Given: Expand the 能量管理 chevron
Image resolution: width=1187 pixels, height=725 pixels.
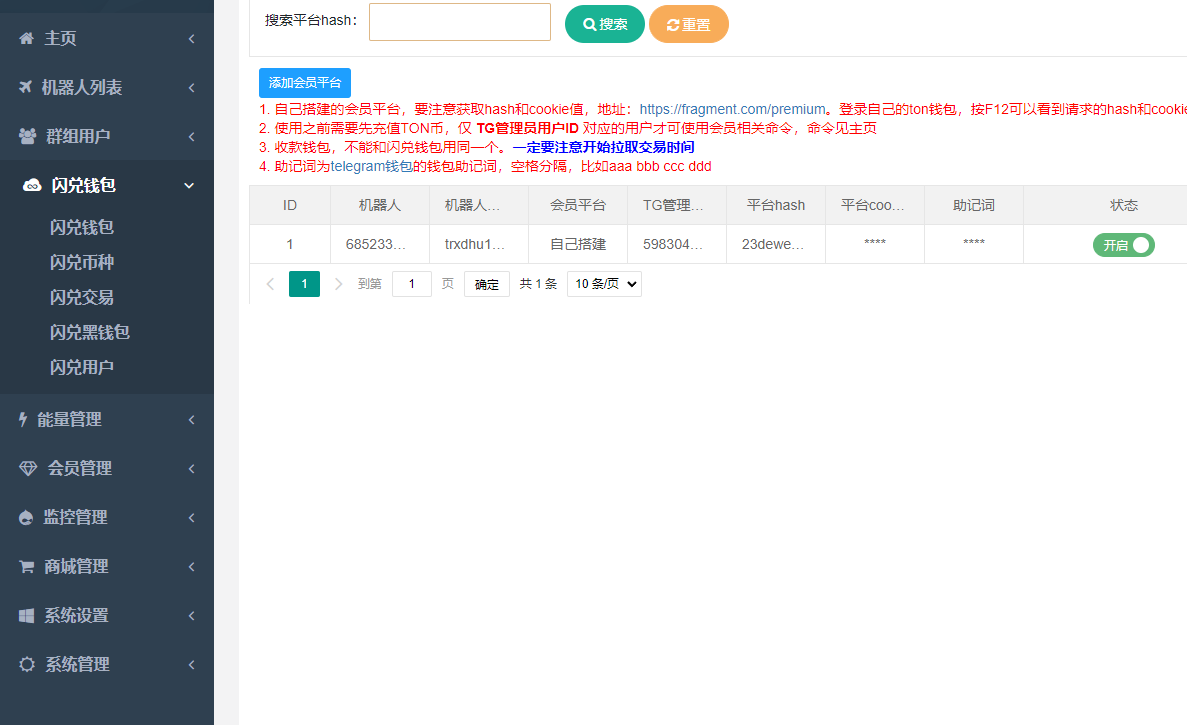Looking at the screenshot, I should point(192,419).
